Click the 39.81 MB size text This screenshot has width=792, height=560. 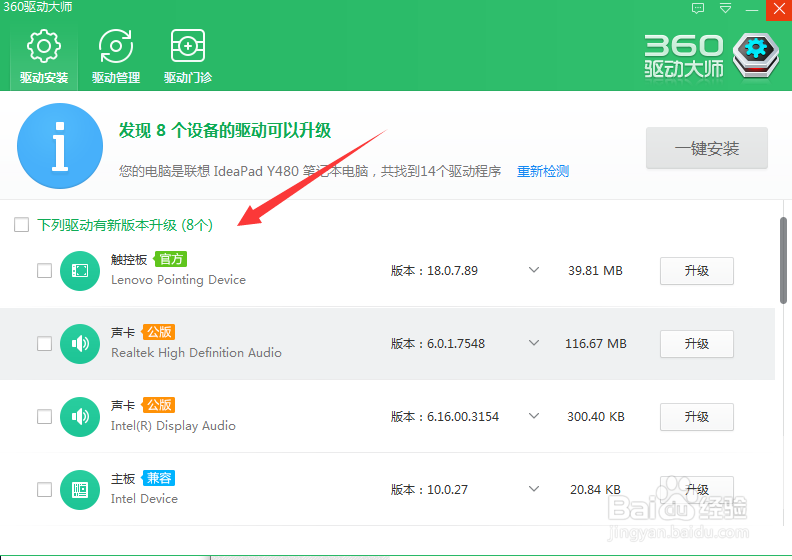[x=595, y=271]
